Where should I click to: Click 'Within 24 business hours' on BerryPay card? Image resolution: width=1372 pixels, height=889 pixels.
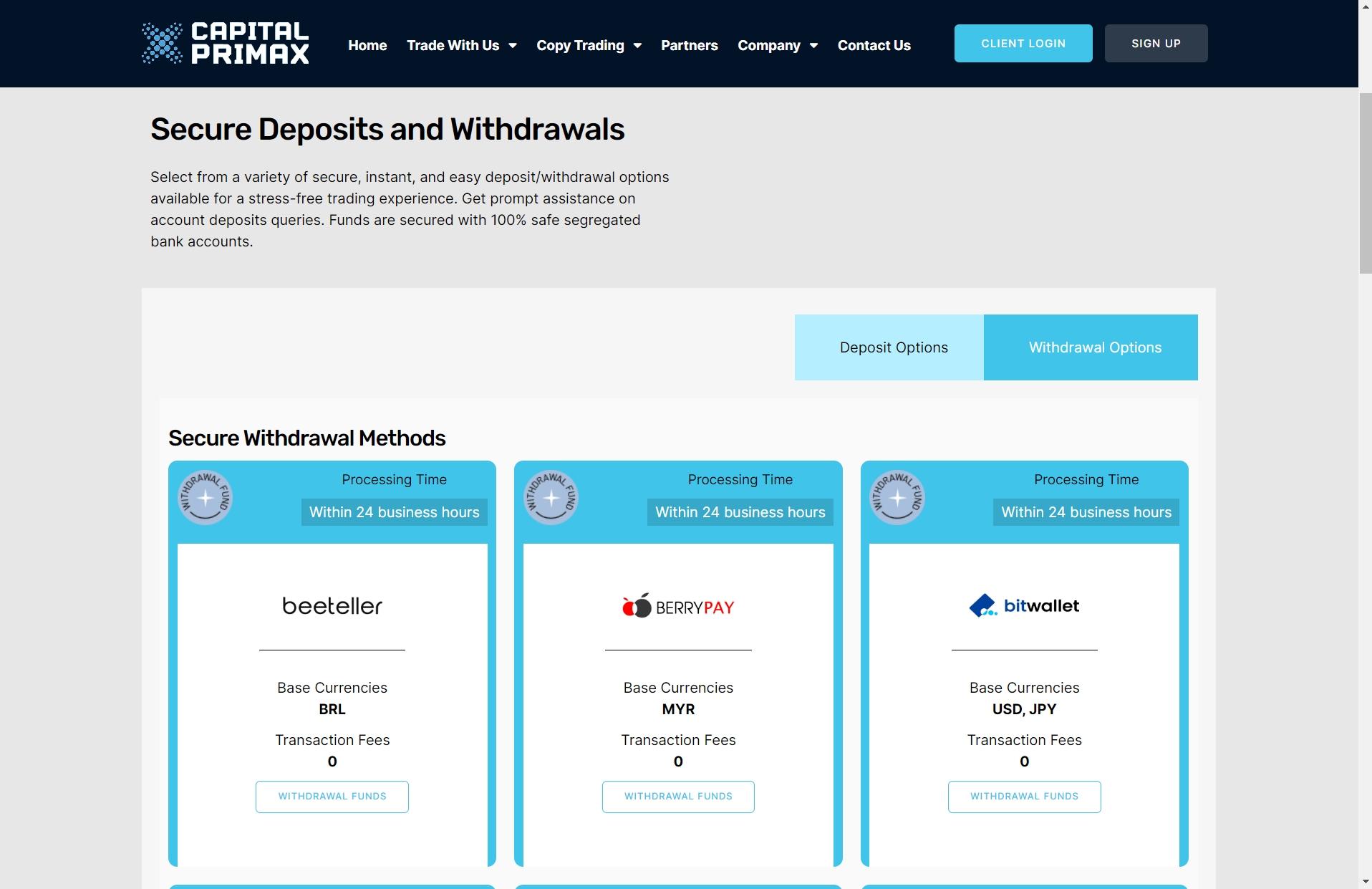(740, 512)
